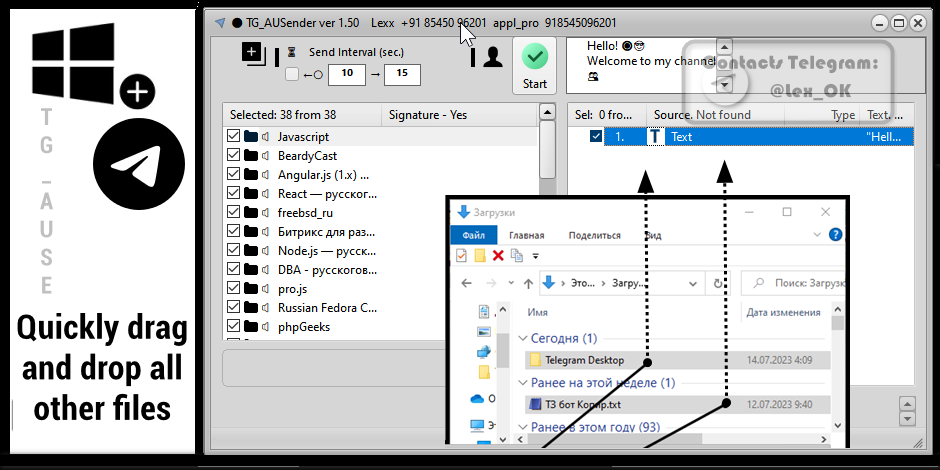Uncheck the BeardyCast chat checkbox
The width and height of the screenshot is (940, 470).
point(233,156)
